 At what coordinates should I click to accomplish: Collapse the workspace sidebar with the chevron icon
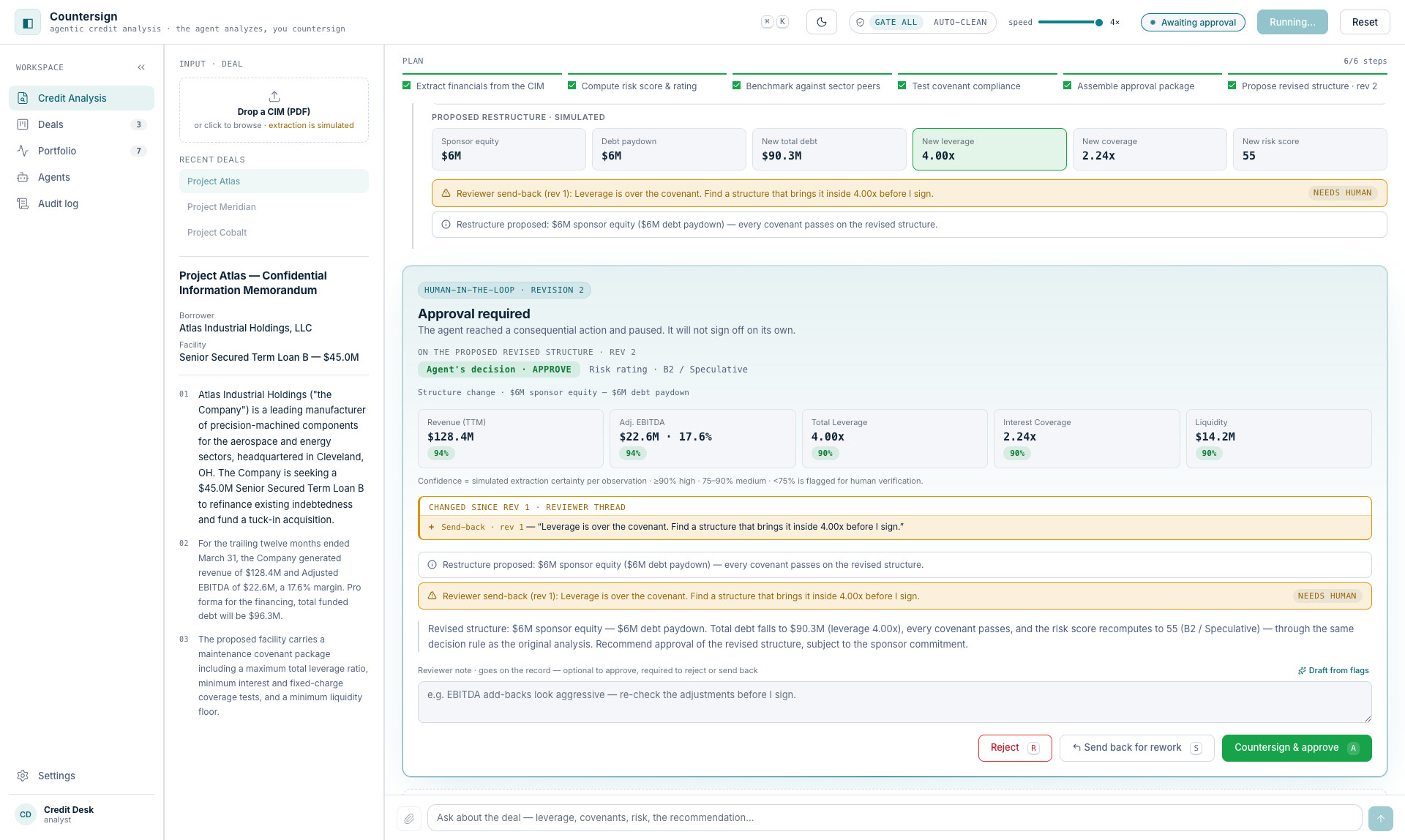click(x=141, y=67)
